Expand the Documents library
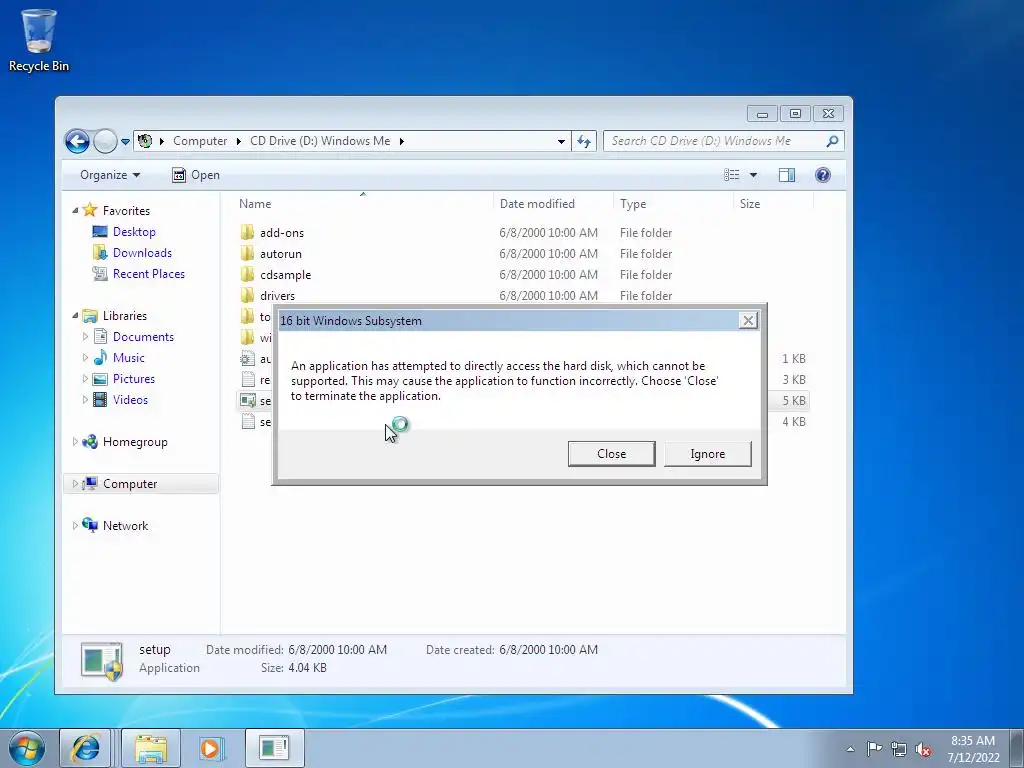Image resolution: width=1024 pixels, height=768 pixels. (x=85, y=337)
